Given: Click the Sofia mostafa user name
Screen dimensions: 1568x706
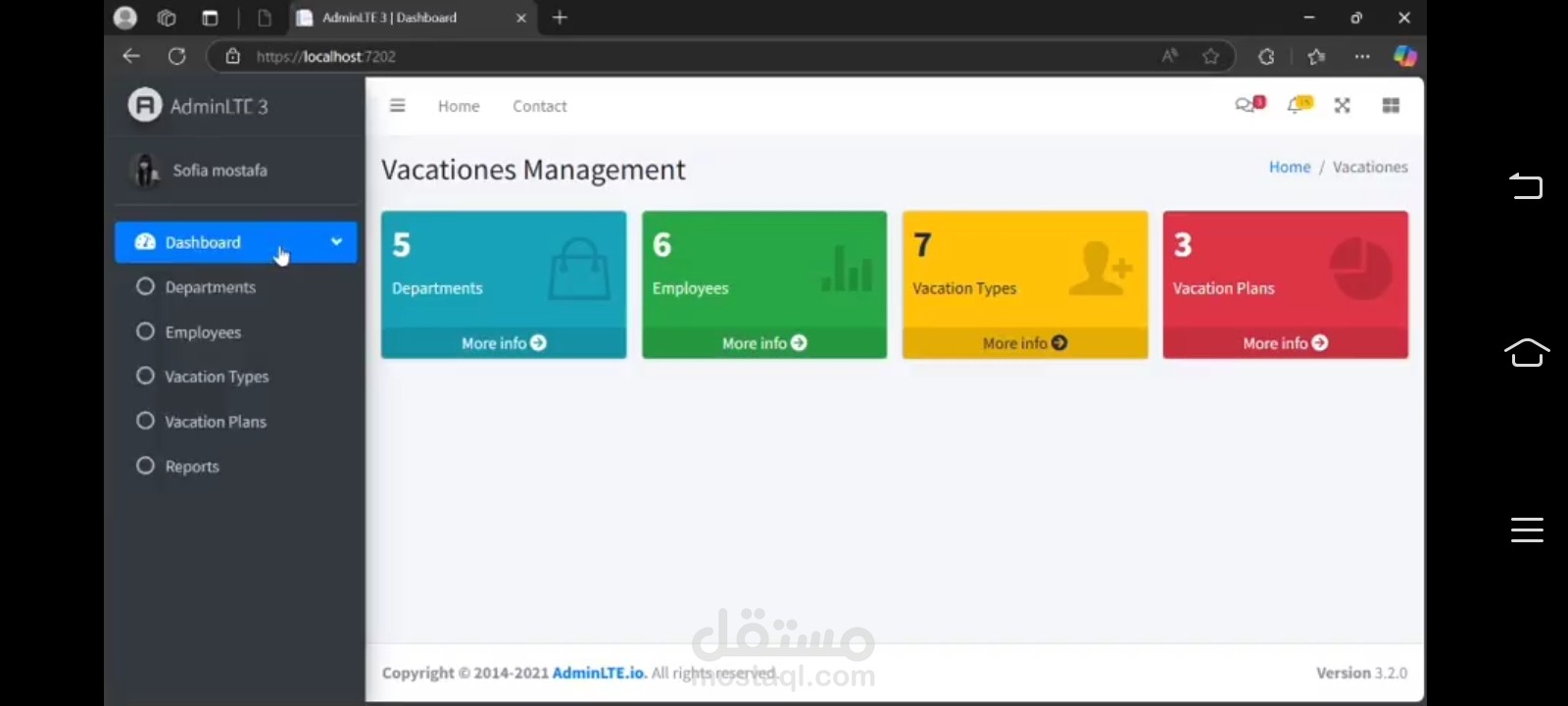Looking at the screenshot, I should coord(220,171).
